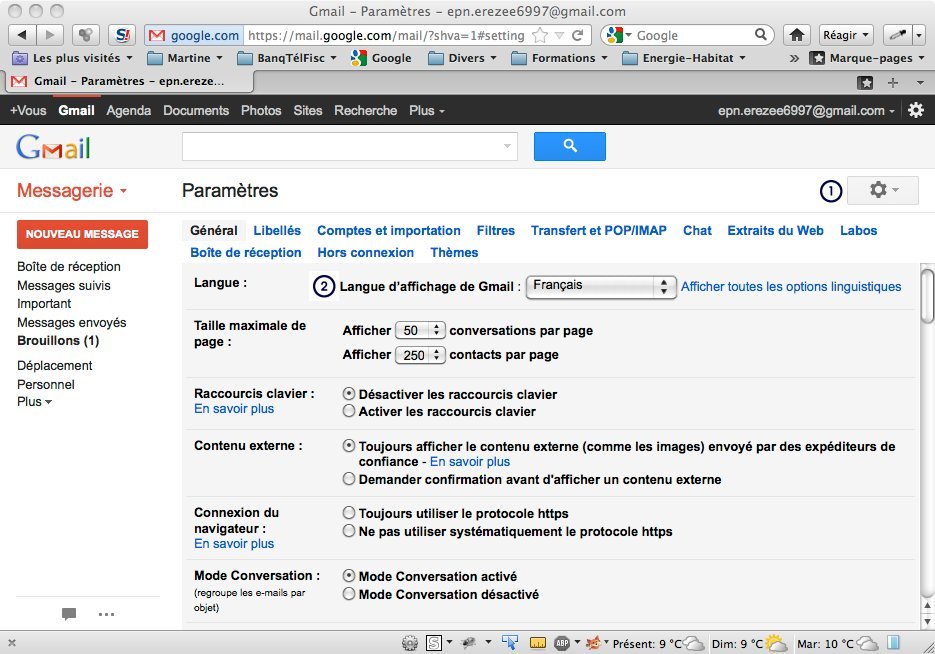935x654 pixels.
Task: Go forward with the browser forward arrow
Action: tap(51, 35)
